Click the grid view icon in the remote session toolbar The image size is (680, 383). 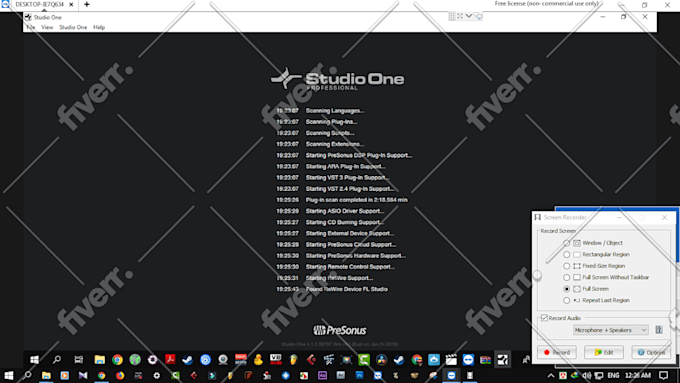click(452, 16)
